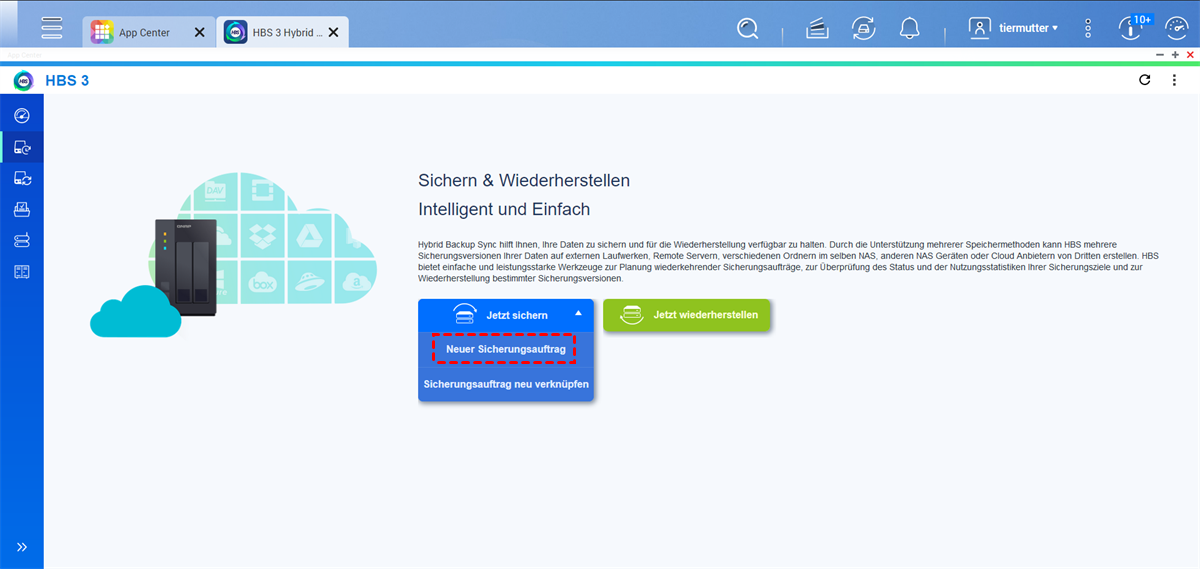Viewport: 1200px width, 569px height.
Task: Open Jobs in HBS sidebar
Action: pyautogui.click(x=21, y=210)
